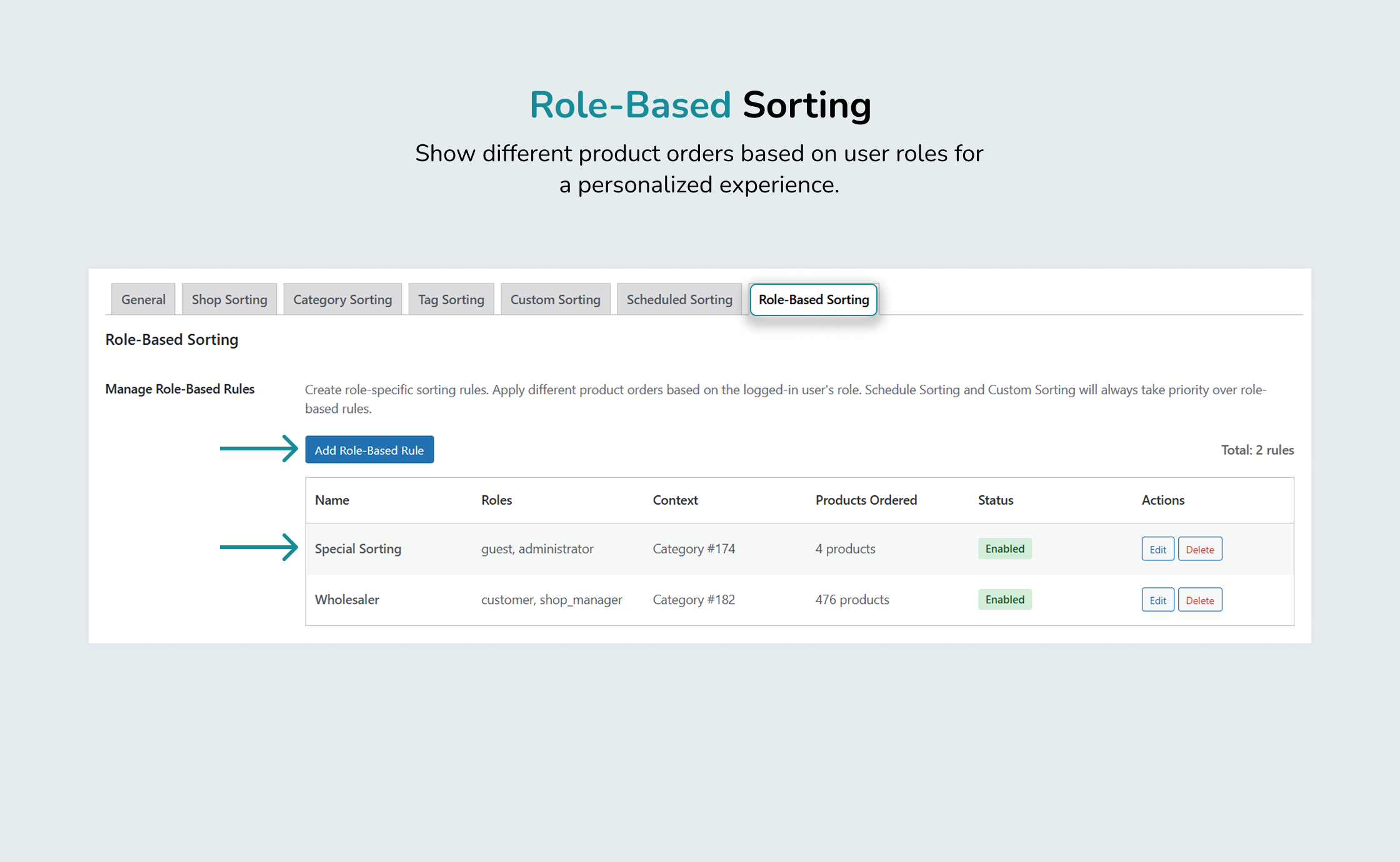Click the '4 products' cell
The image size is (1400, 862).
tap(845, 548)
